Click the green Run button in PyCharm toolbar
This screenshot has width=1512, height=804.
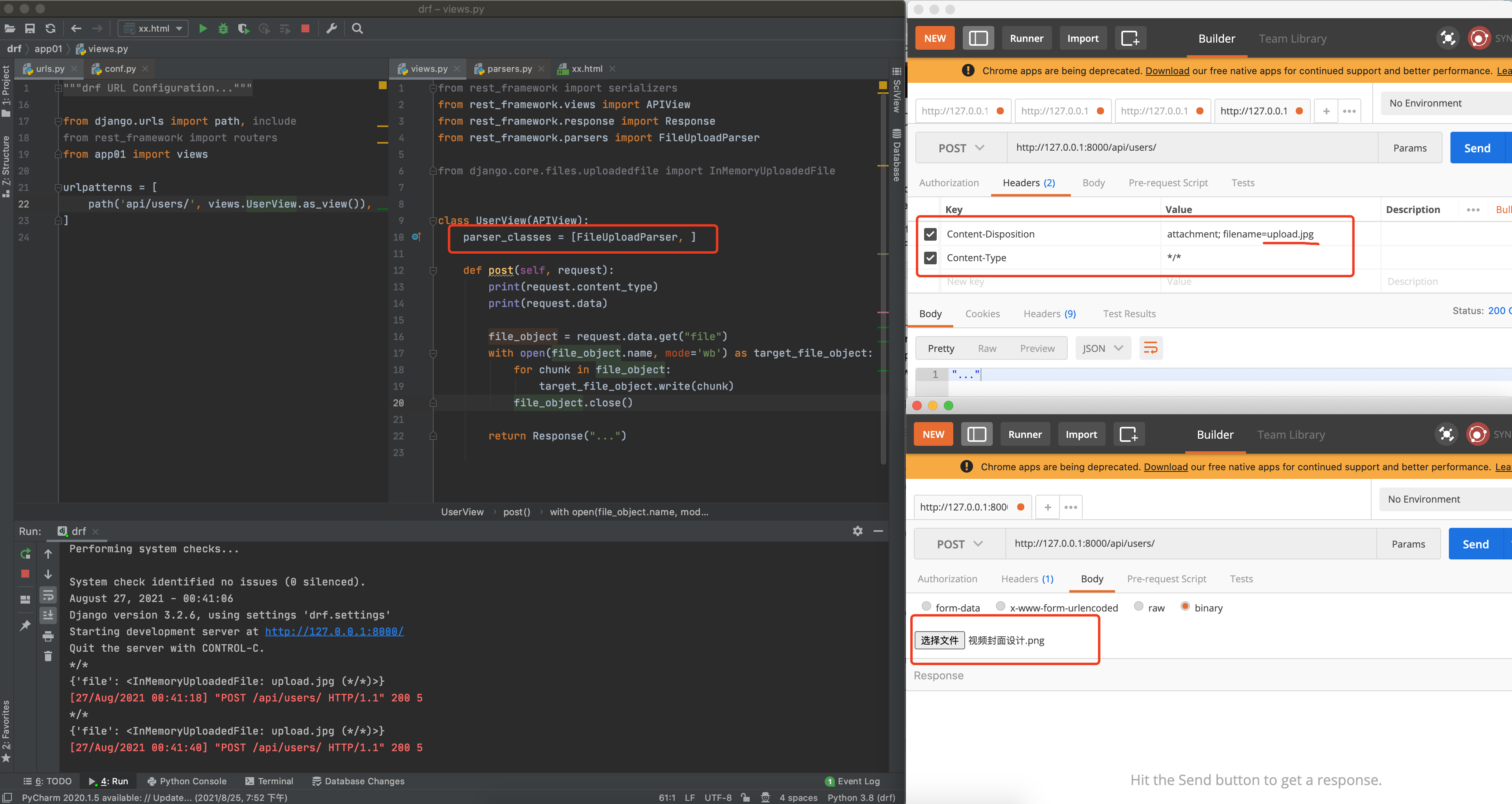(x=202, y=28)
